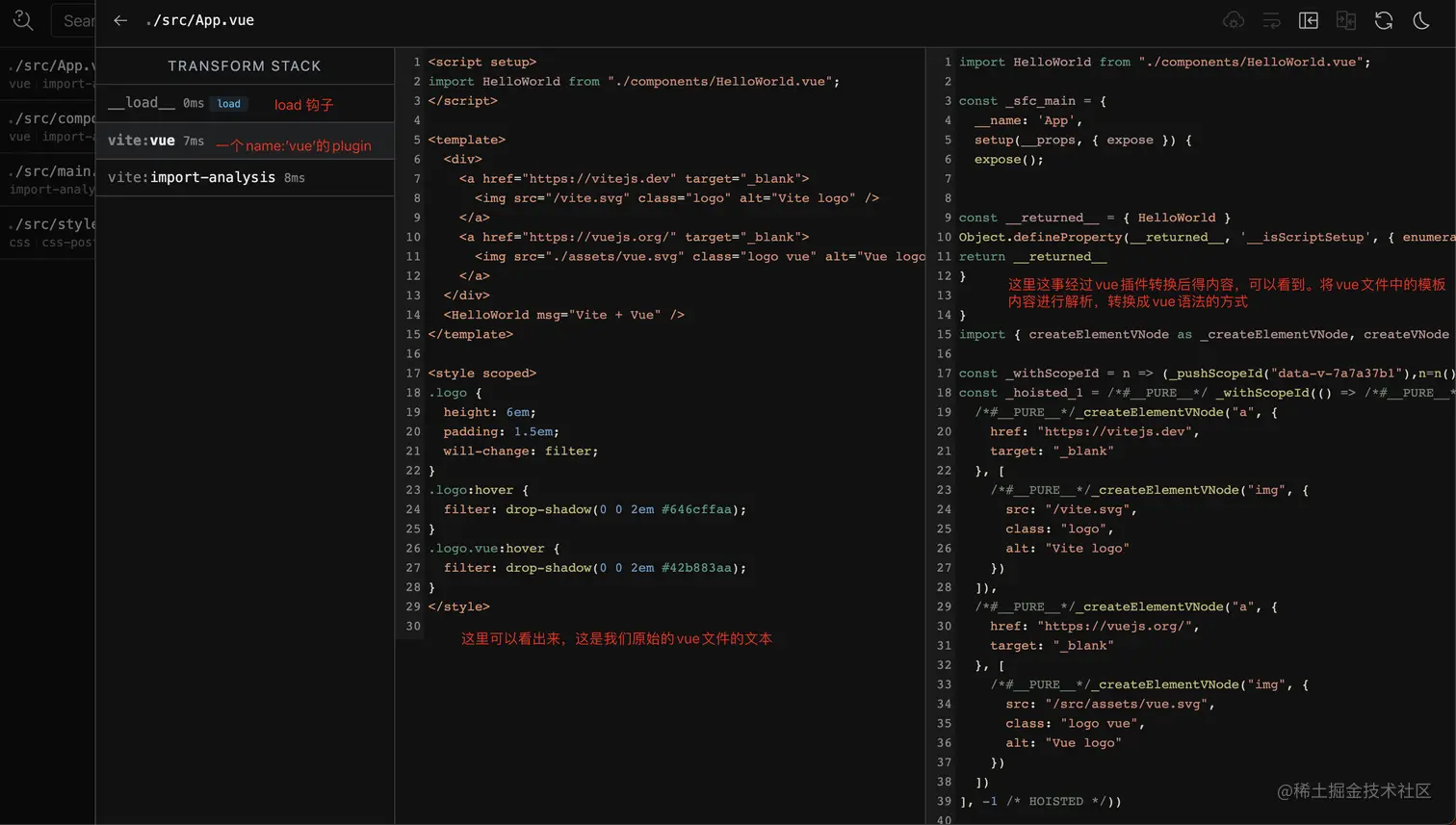Click 'padding: 1.5em;' code line
This screenshot has width=1456, height=825.
tap(502, 432)
